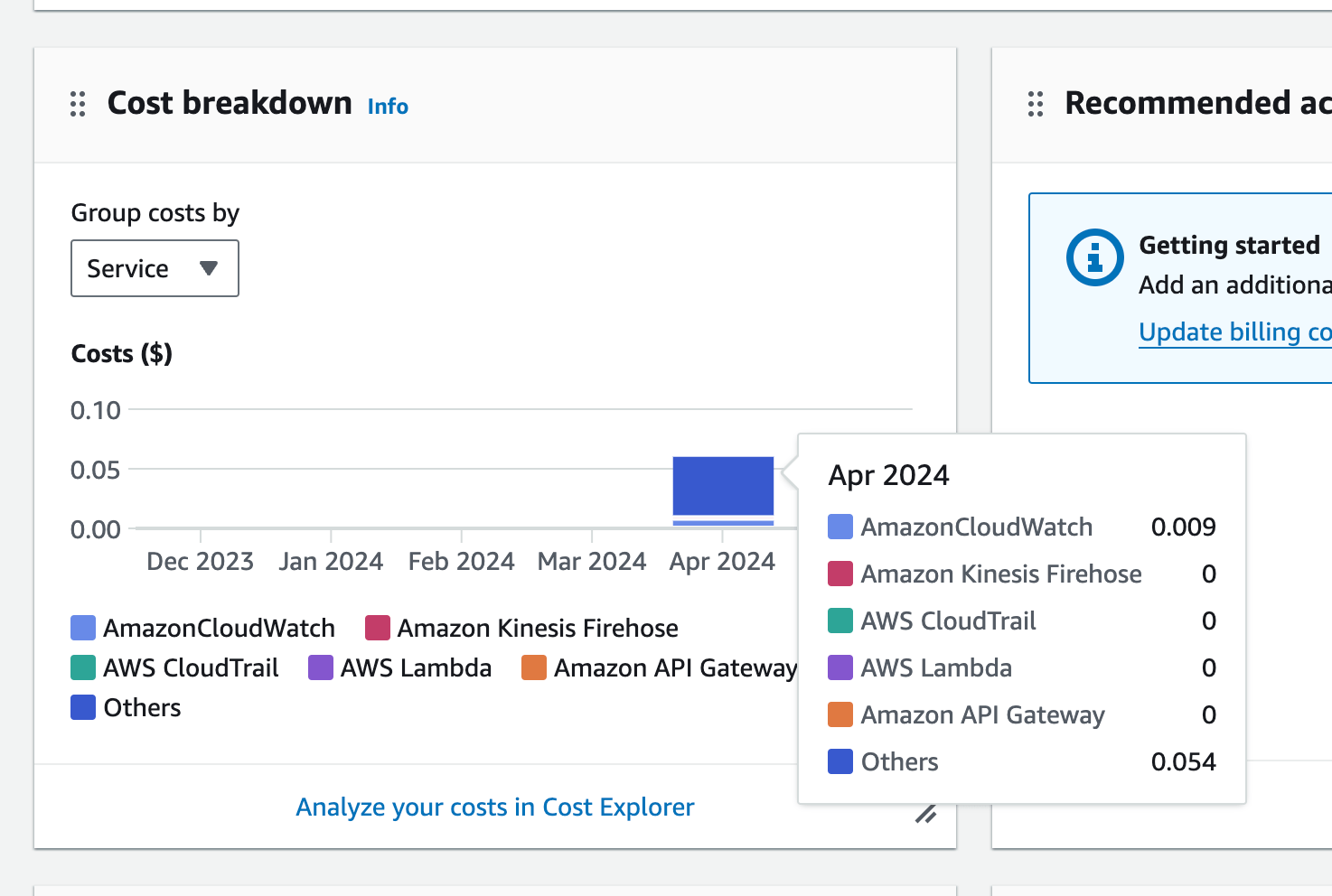Open Analyze your costs in Cost Explorer
The width and height of the screenshot is (1332, 896).
pos(495,807)
